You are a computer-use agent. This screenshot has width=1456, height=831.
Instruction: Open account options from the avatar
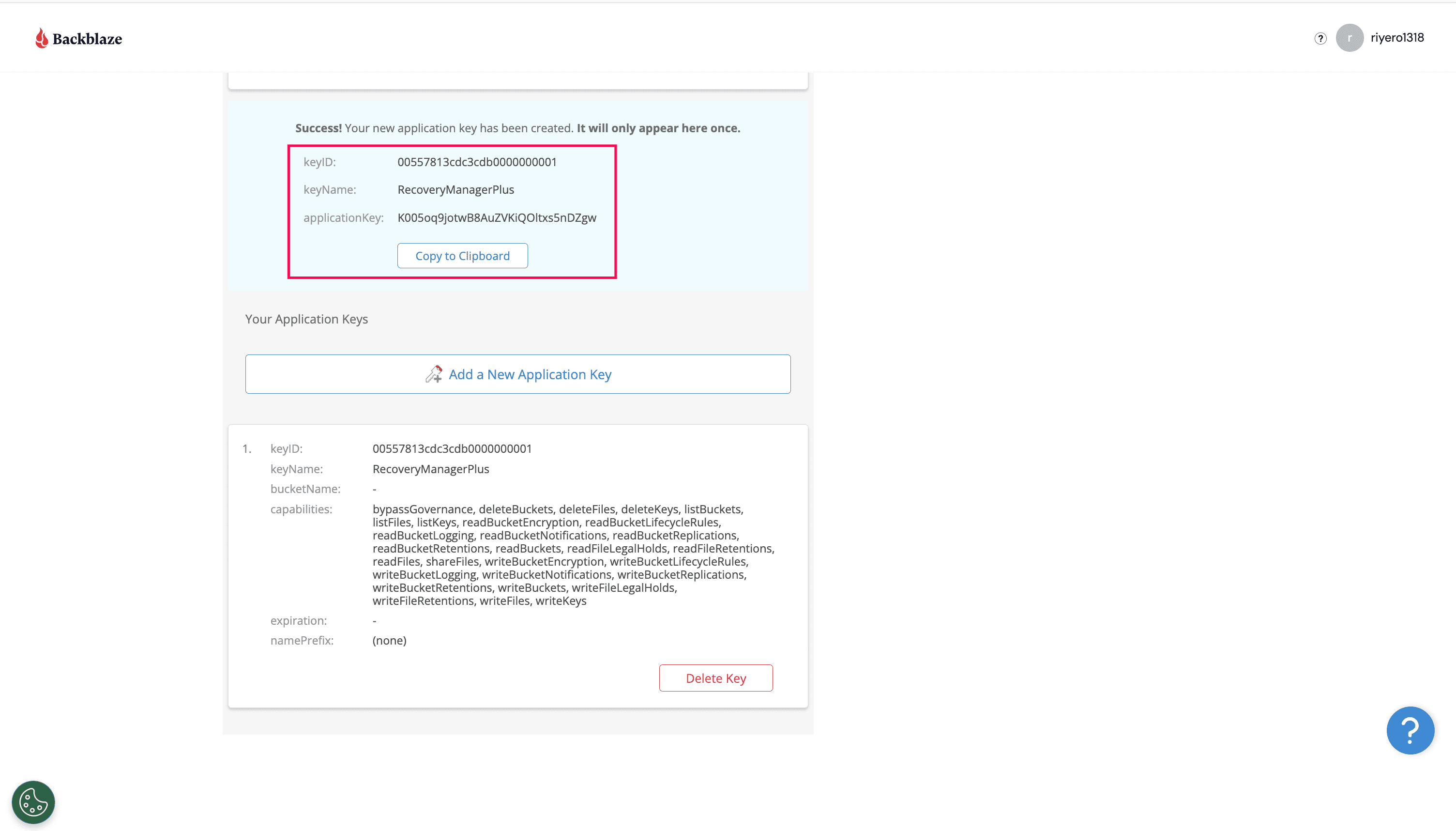(x=1350, y=38)
